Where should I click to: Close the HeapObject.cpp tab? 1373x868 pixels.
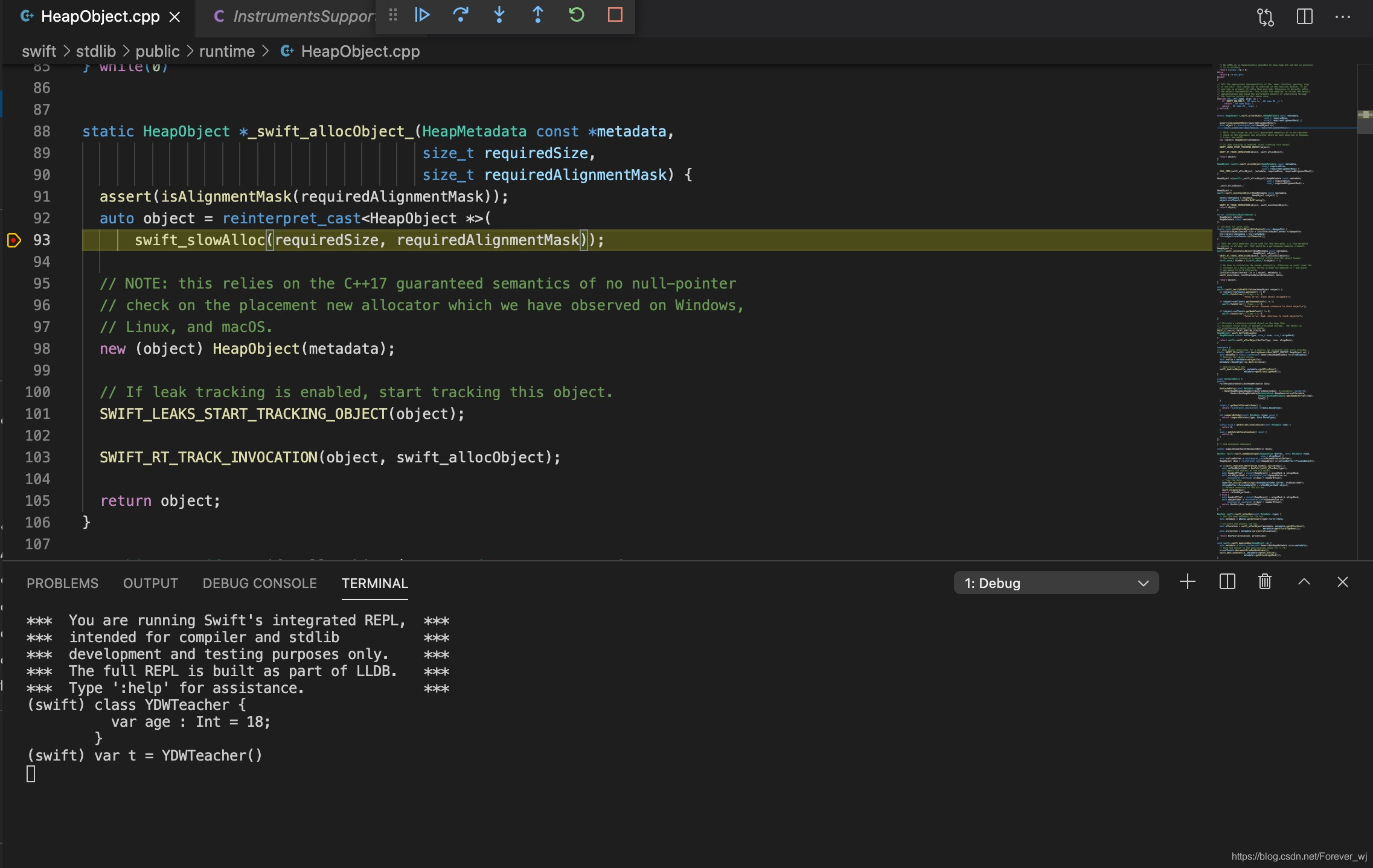pos(175,17)
